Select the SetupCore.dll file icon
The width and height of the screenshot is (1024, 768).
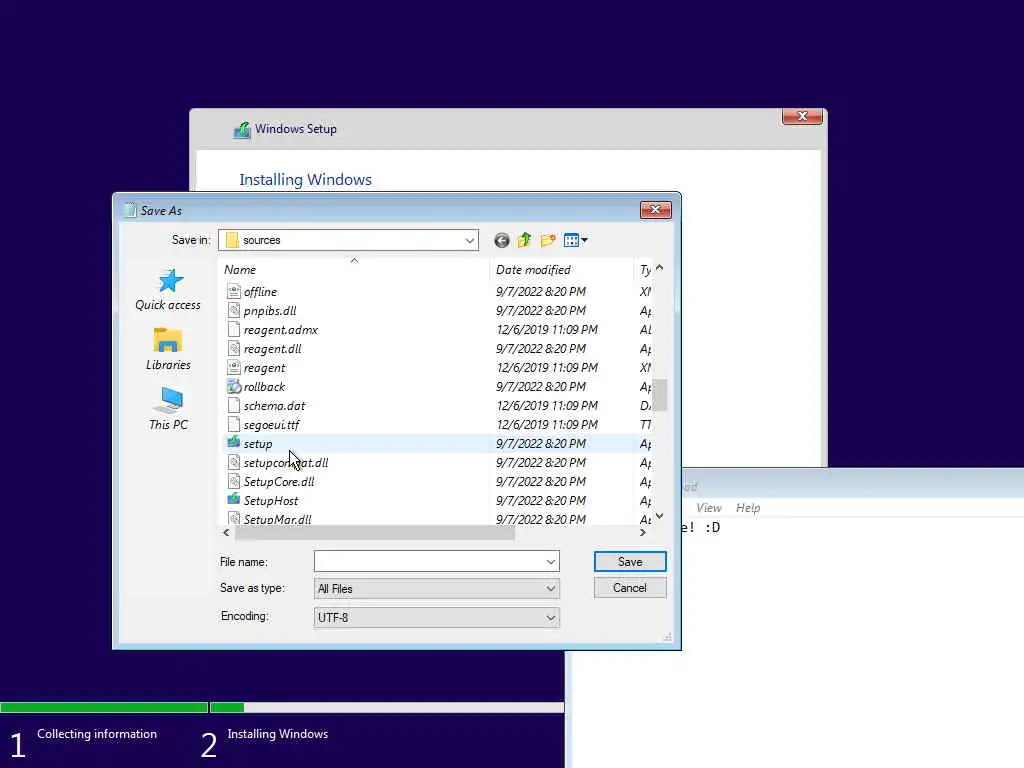[x=234, y=481]
